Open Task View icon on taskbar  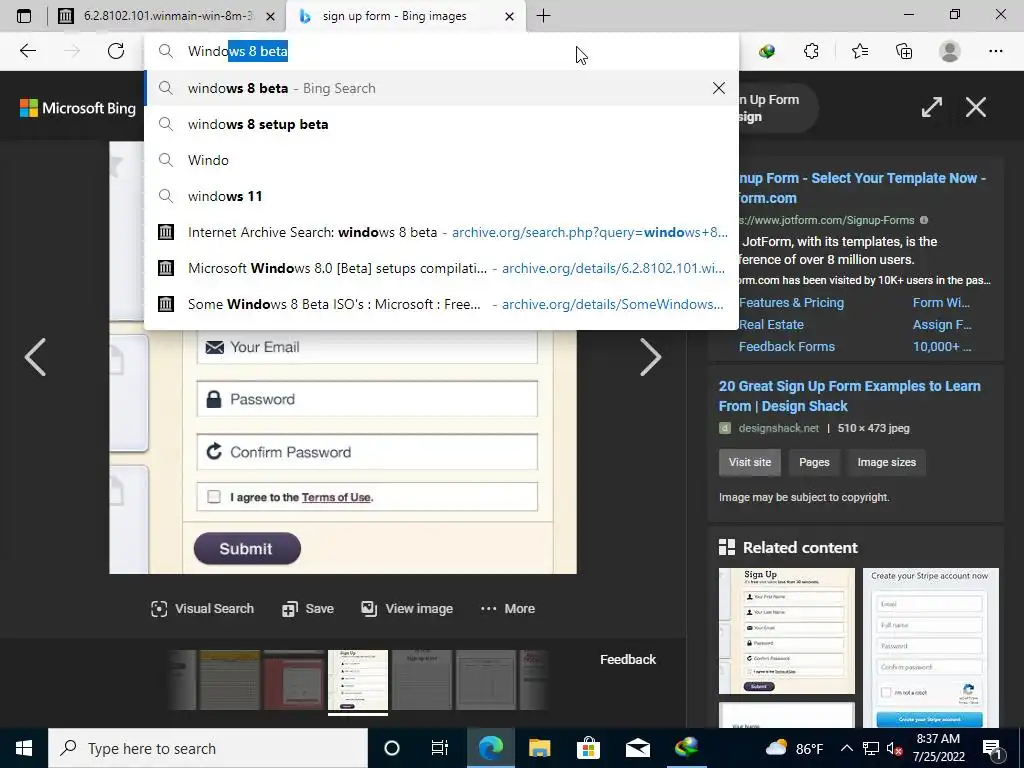tap(440, 748)
